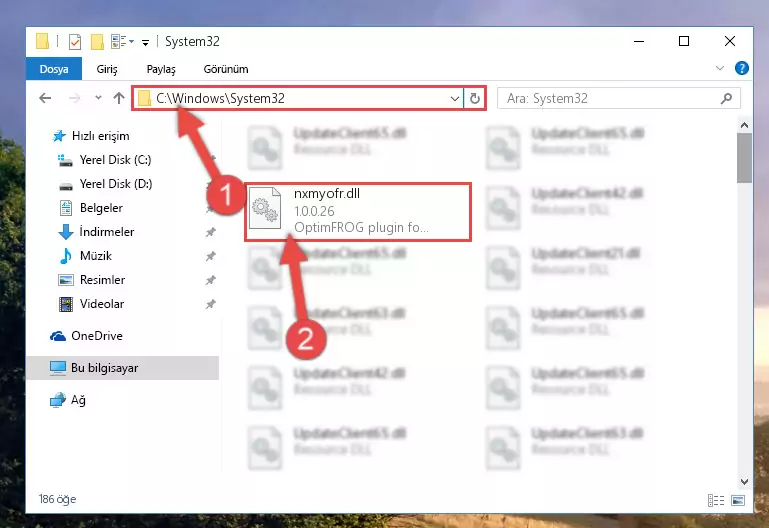769x528 pixels.
Task: Go back with the left arrow
Action: 45,98
